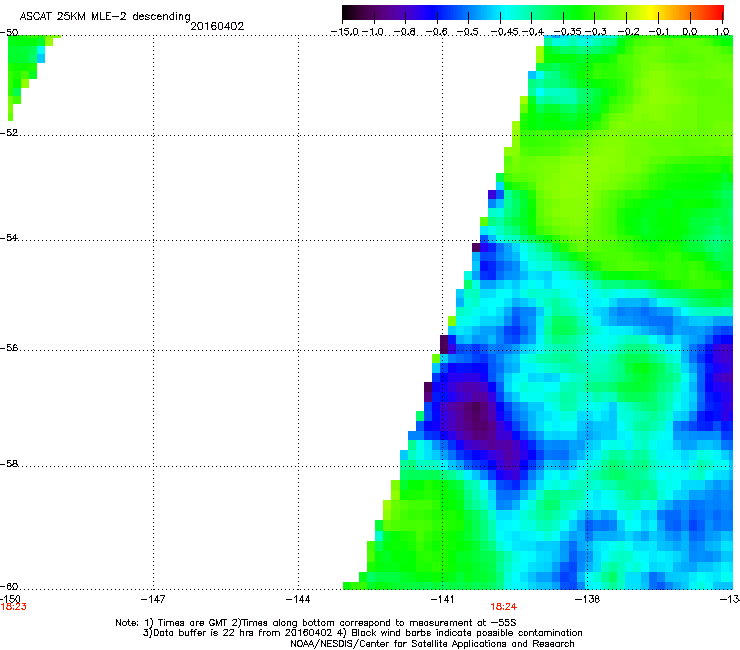Image resolution: width=740 pixels, height=650 pixels.
Task: Click the -15.0 color scale label
Action: point(345,32)
